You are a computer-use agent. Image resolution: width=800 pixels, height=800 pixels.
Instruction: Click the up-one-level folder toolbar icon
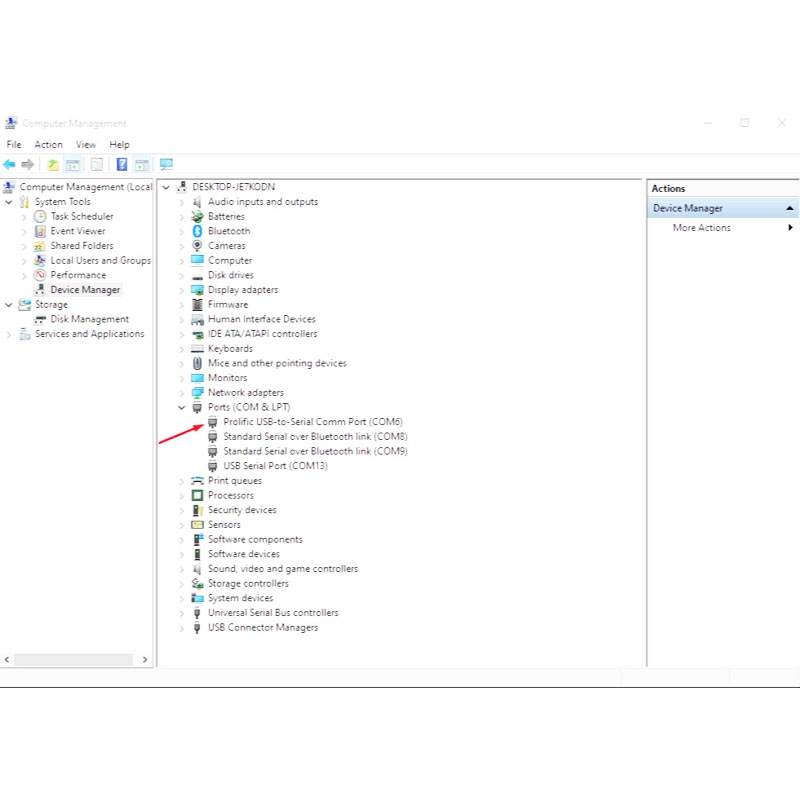53,165
